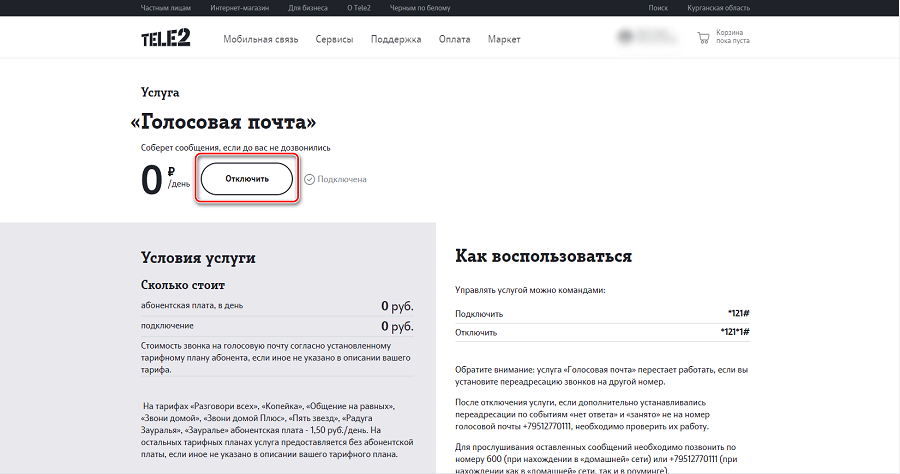
Task: Click подключение price row label
Action: [167, 325]
